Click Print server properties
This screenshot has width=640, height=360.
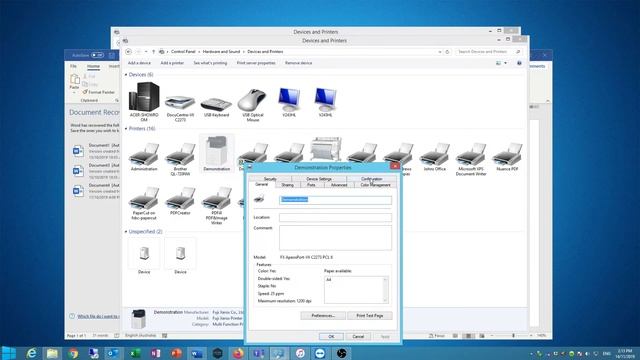click(x=256, y=63)
